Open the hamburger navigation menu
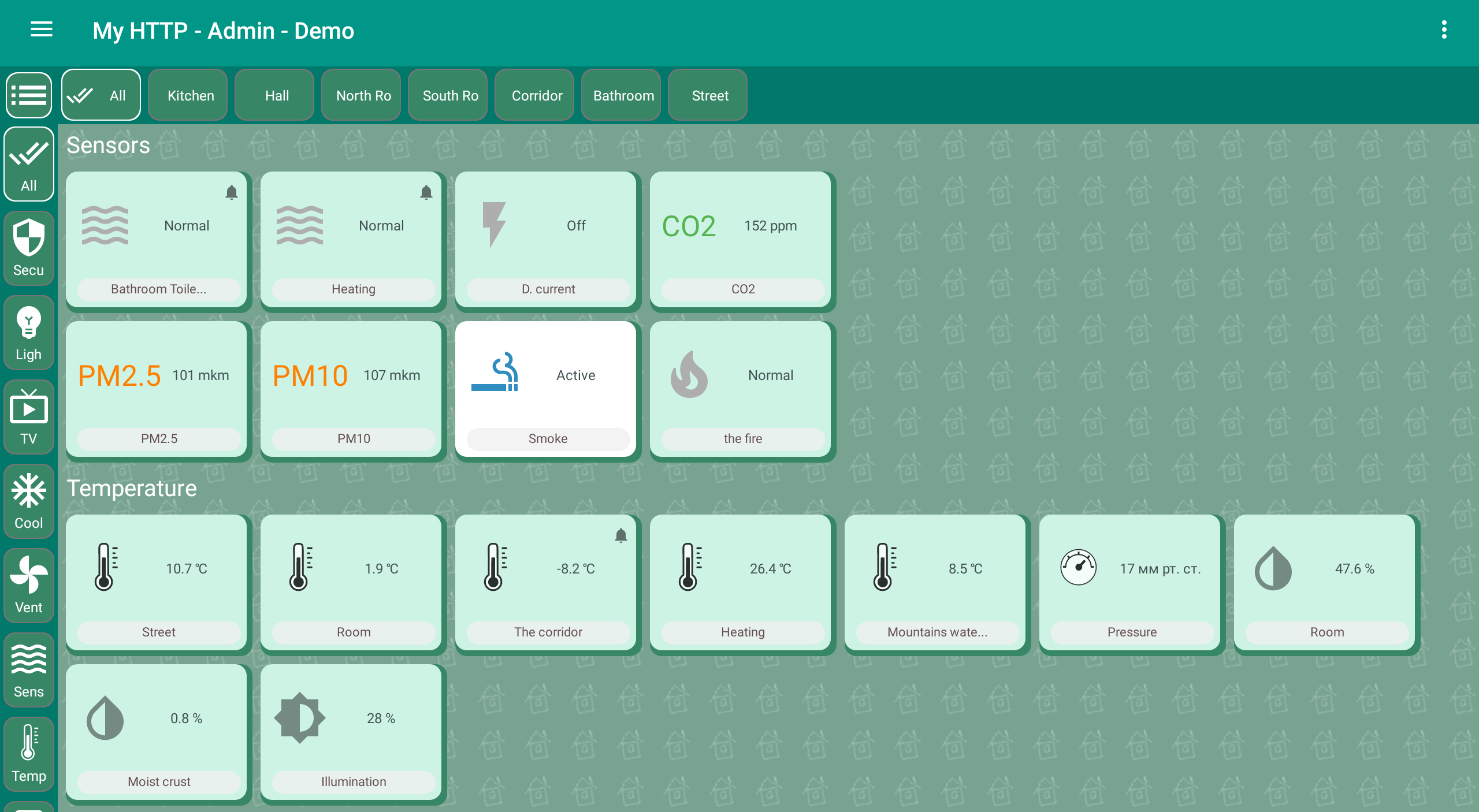The width and height of the screenshot is (1479, 812). click(x=41, y=29)
